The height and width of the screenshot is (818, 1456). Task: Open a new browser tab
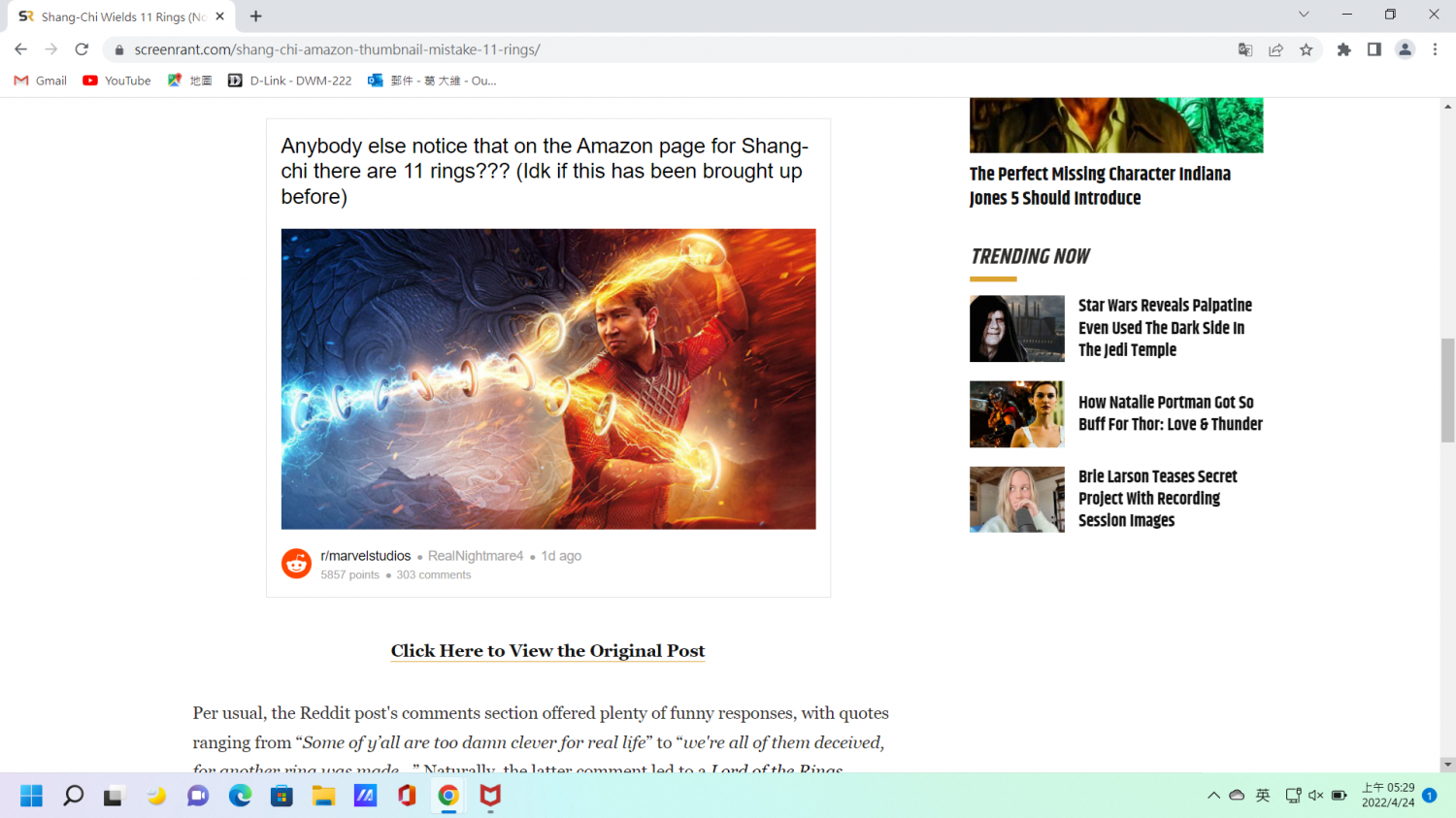pos(256,16)
